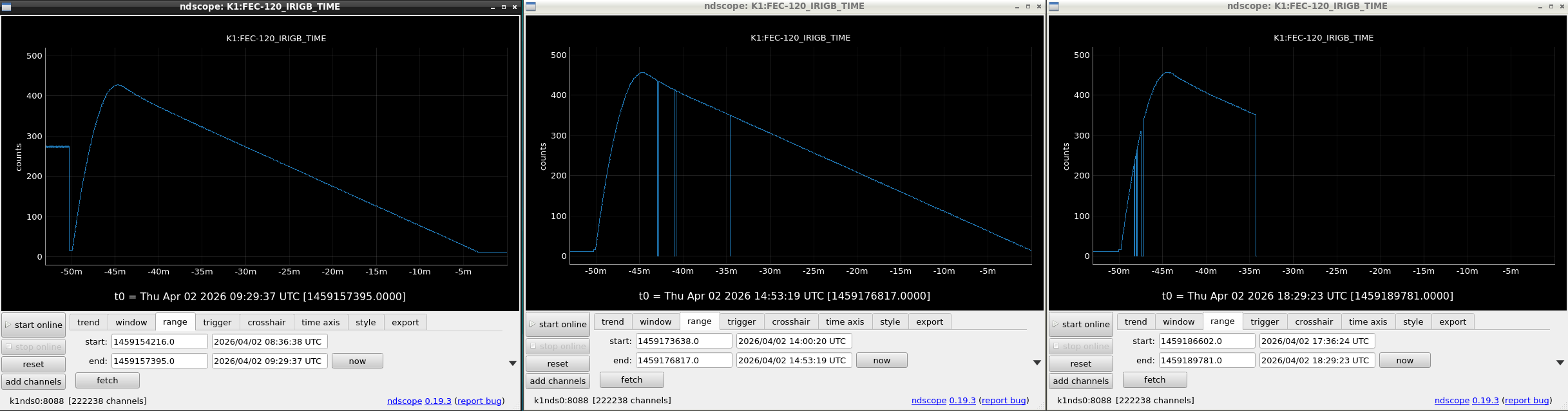
Task: Click the black triangle expander in the 18:29:23 window
Action: [x=1560, y=363]
